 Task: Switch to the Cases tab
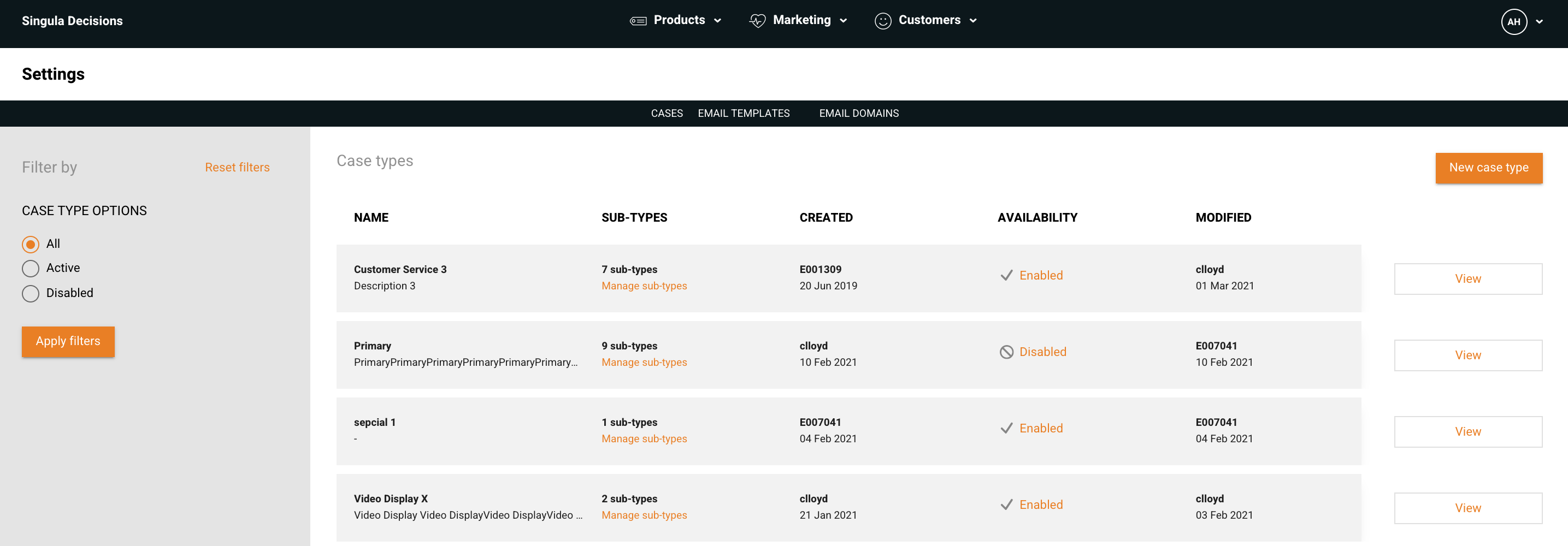[667, 114]
